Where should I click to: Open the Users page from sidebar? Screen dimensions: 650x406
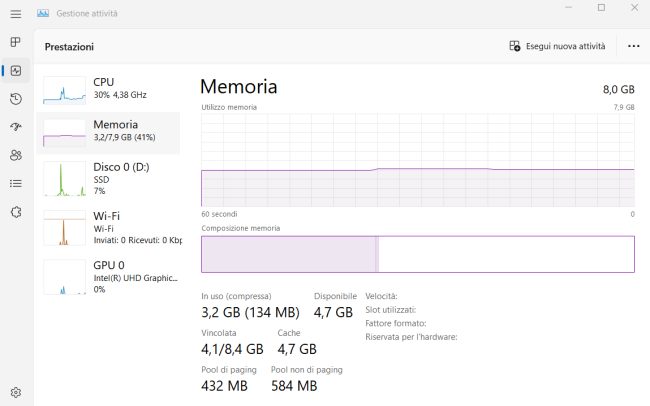coord(16,155)
